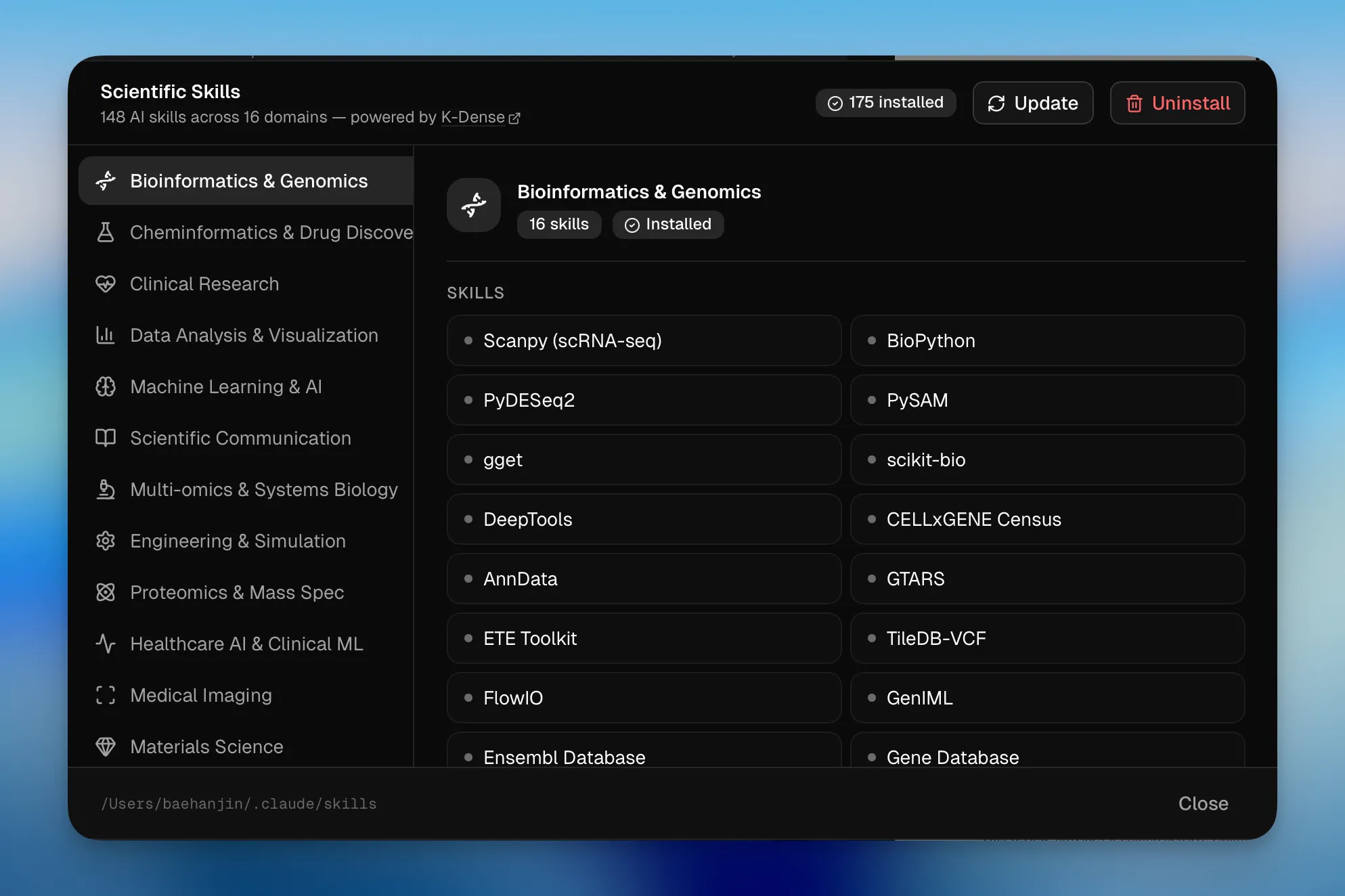
Task: Click the bar chart Data Analysis icon
Action: [106, 335]
